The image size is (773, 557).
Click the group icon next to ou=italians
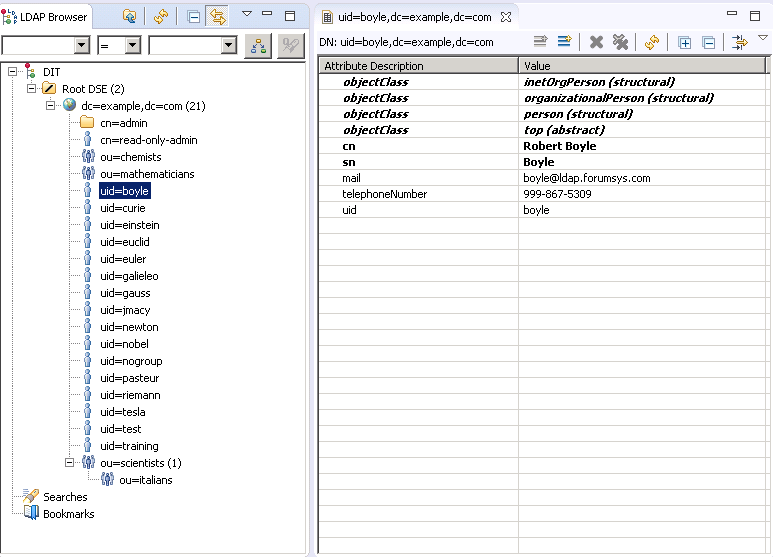(x=107, y=479)
